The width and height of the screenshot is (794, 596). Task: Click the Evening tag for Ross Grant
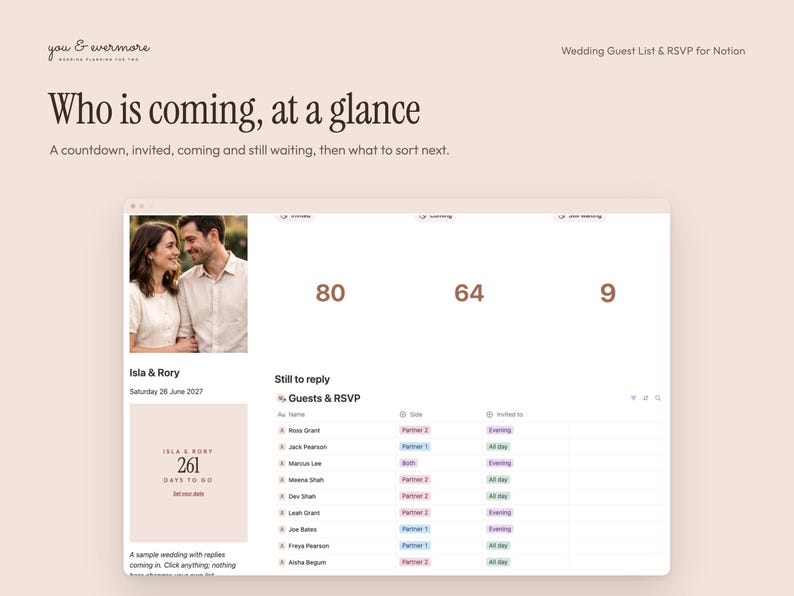pos(500,430)
